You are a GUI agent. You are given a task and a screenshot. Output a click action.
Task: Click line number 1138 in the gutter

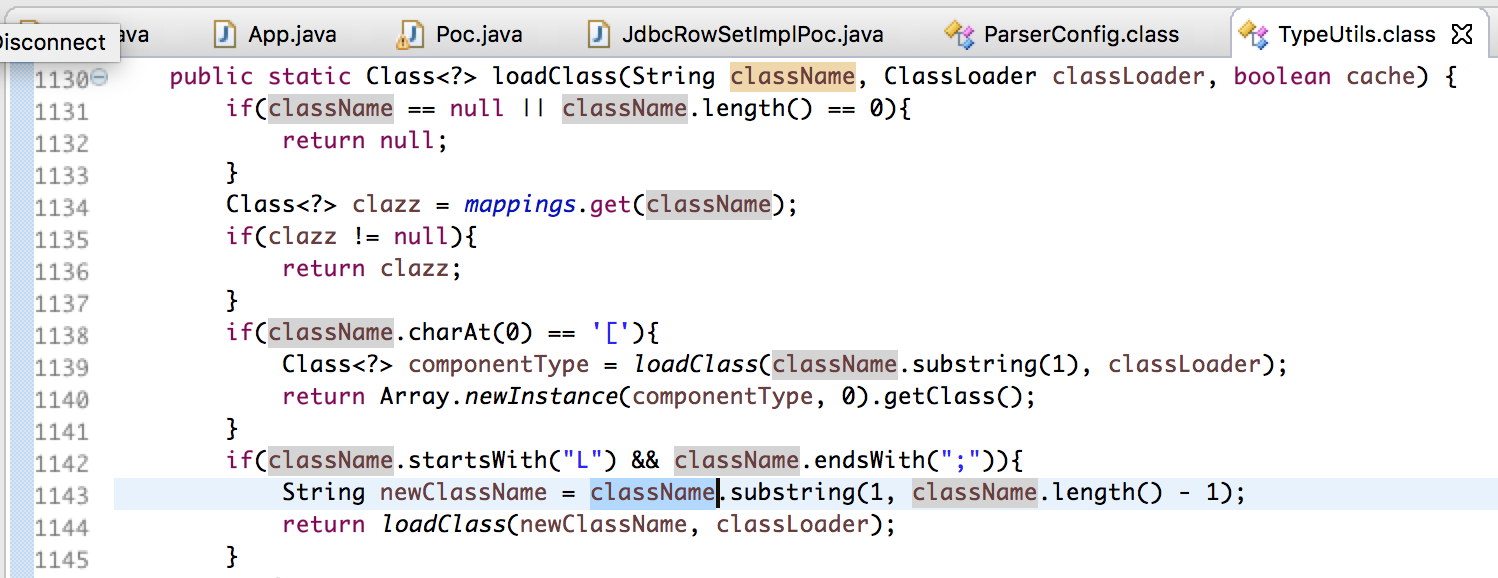(62, 336)
